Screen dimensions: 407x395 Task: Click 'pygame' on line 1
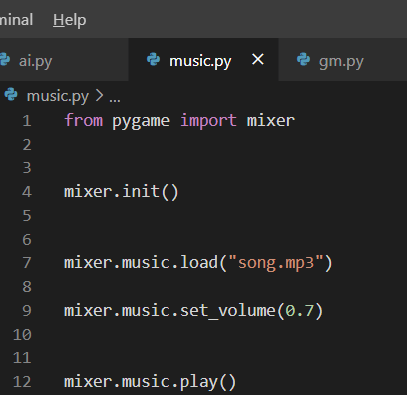[x=141, y=121]
